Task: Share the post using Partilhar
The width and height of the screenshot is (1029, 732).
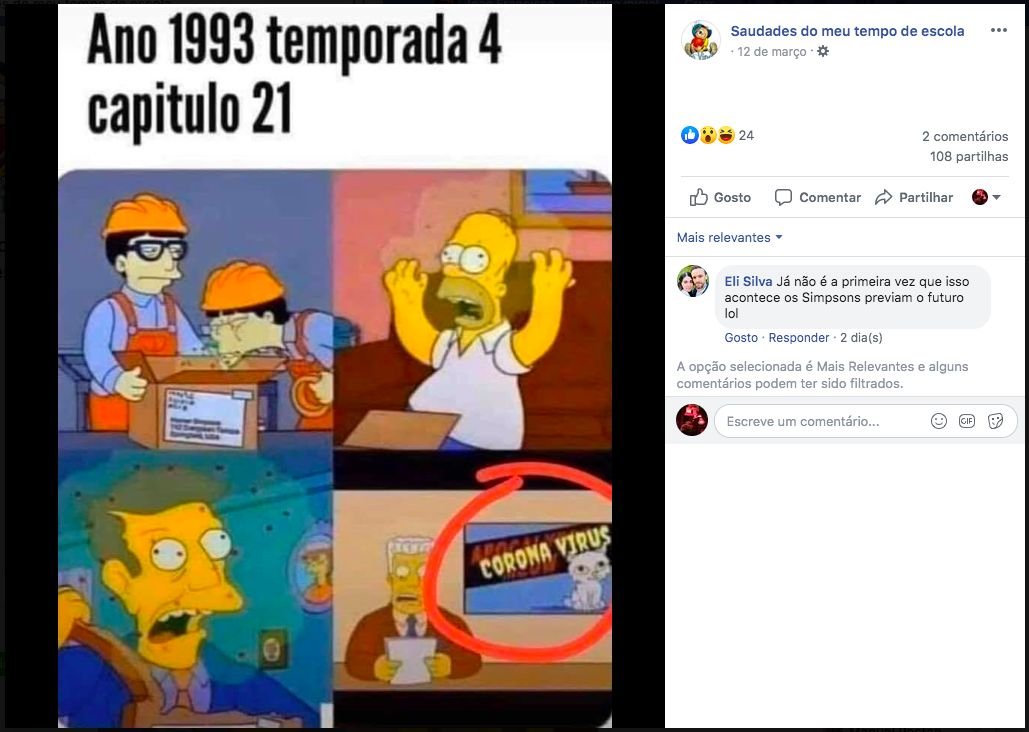Action: point(914,198)
